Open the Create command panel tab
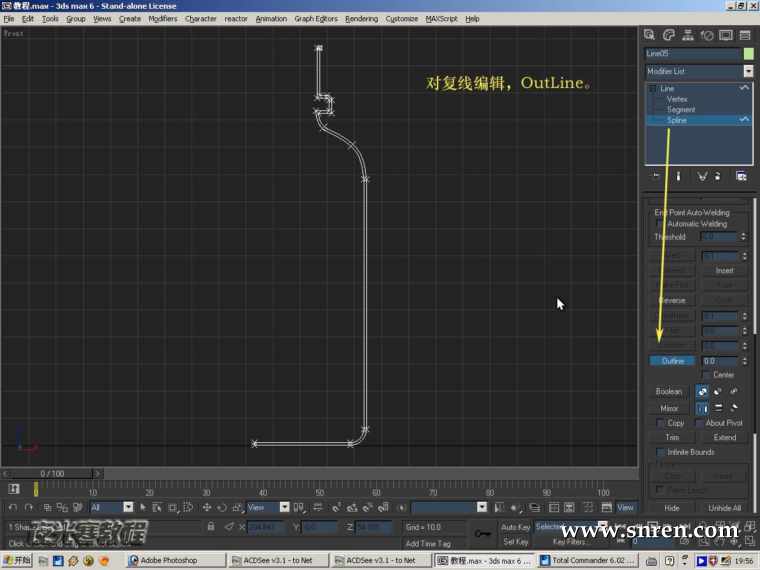Image resolution: width=760 pixels, height=570 pixels. (650, 35)
